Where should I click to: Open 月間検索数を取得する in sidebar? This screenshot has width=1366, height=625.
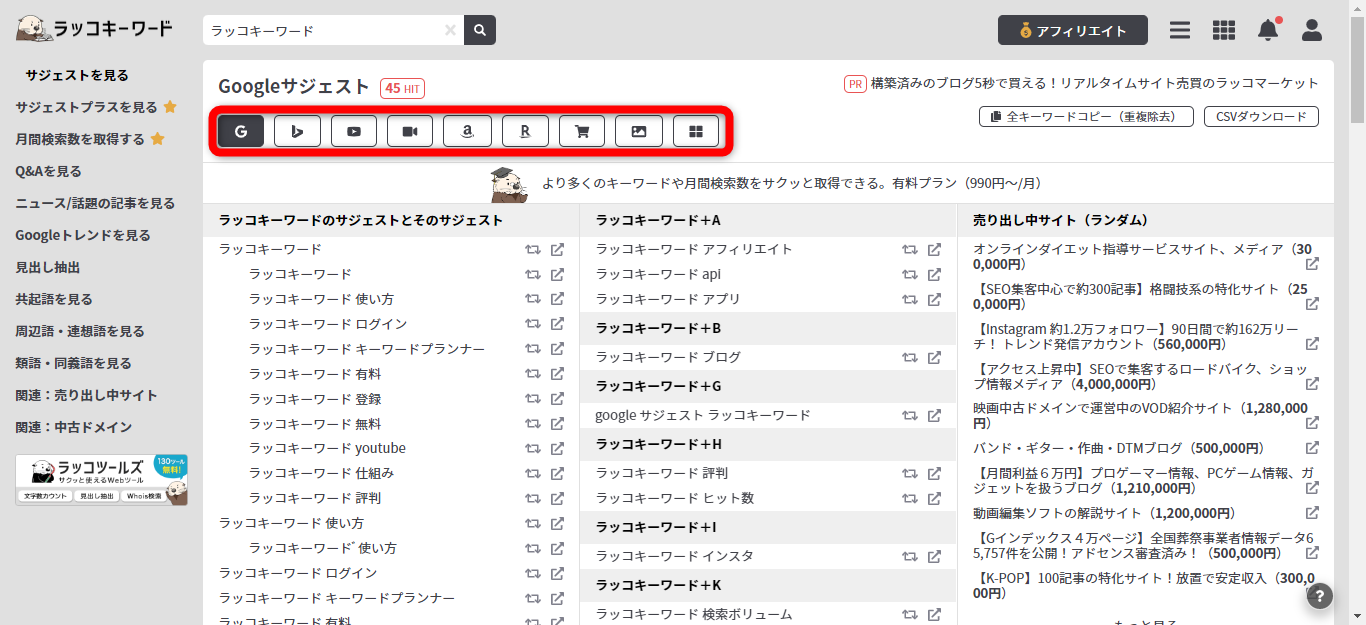(80, 139)
